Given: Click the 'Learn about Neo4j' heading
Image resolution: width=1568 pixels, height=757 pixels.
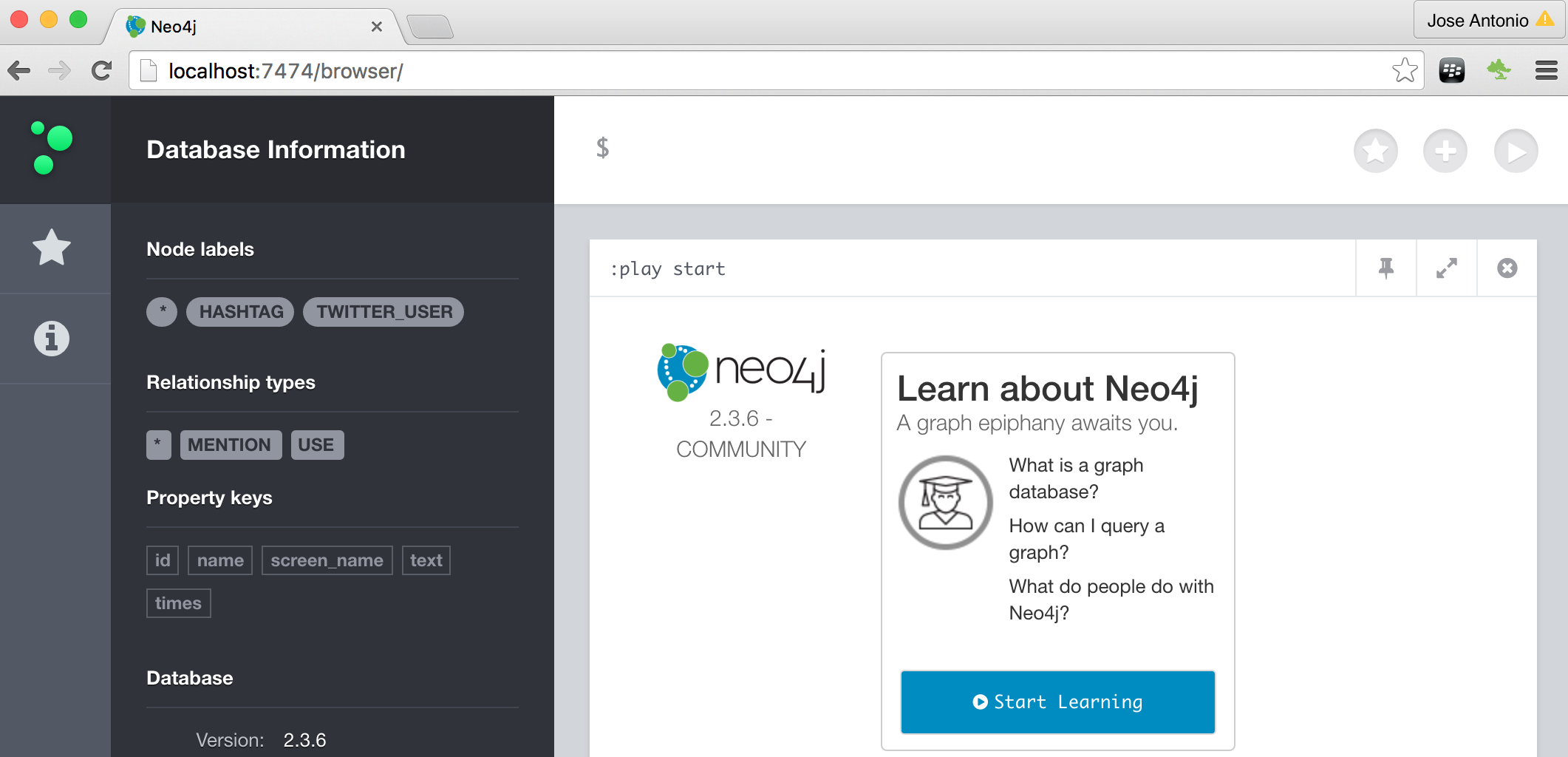Looking at the screenshot, I should pyautogui.click(x=1047, y=389).
